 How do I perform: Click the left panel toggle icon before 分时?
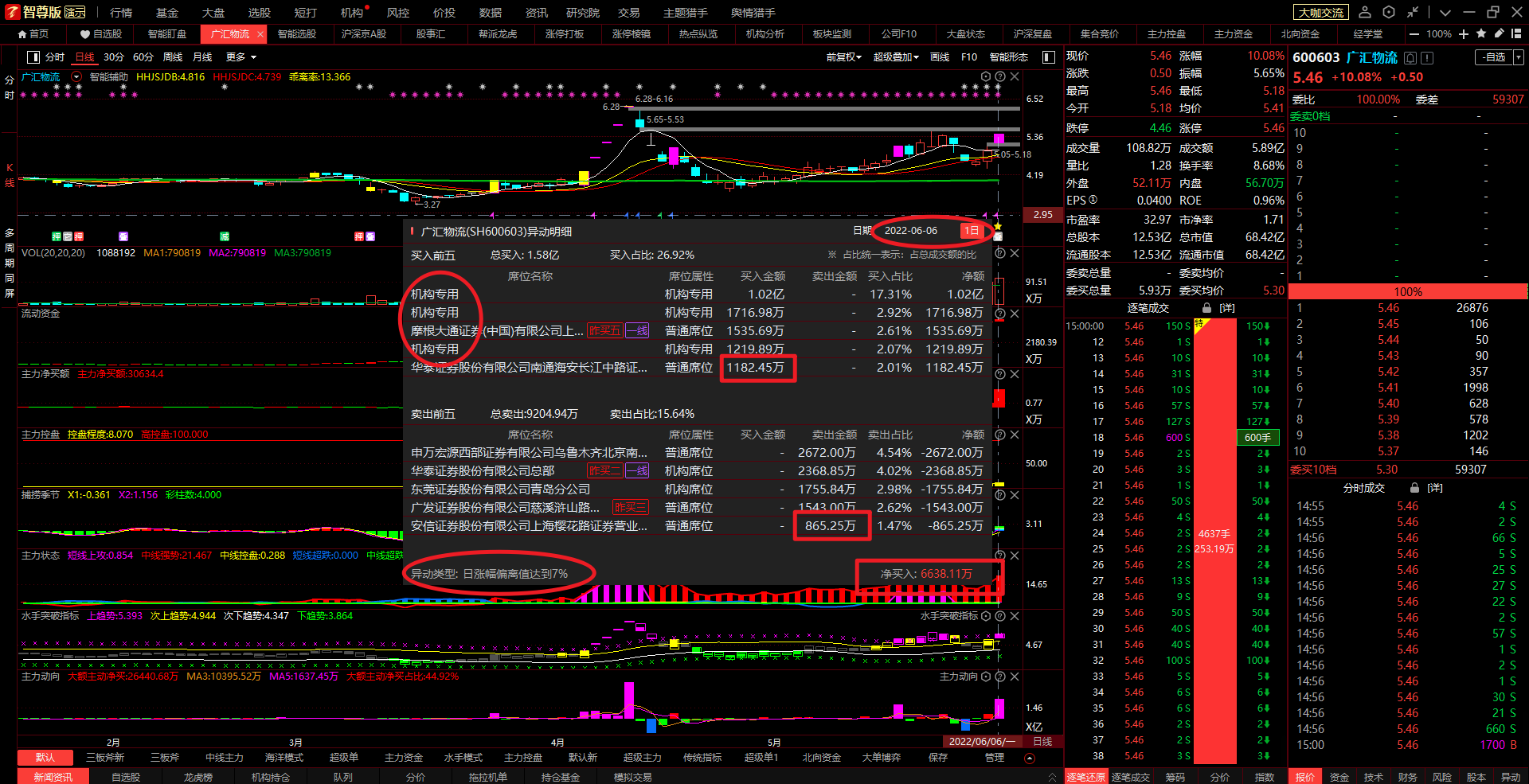click(33, 57)
